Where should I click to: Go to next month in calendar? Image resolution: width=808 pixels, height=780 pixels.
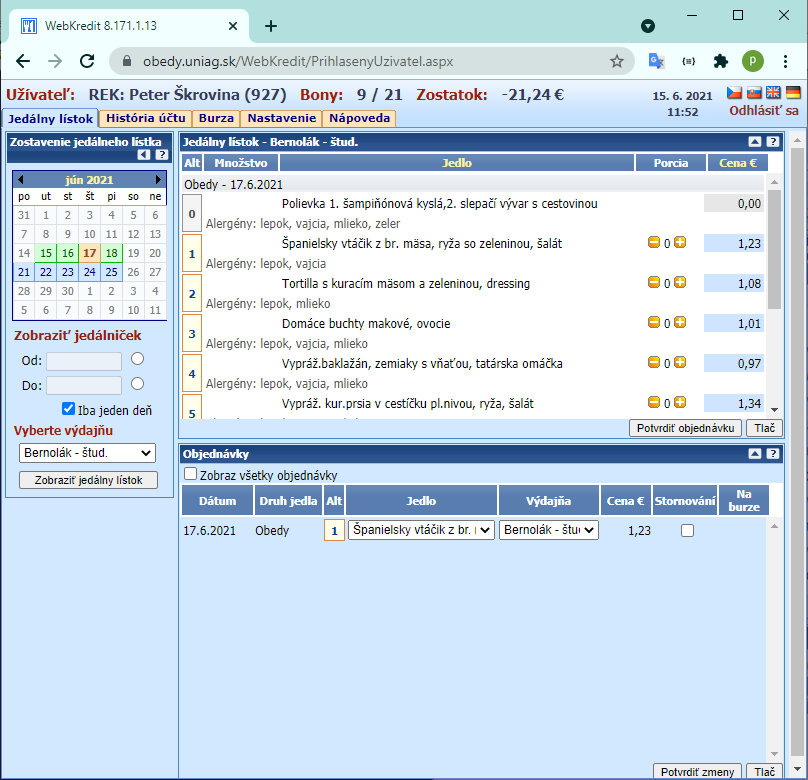click(x=158, y=179)
